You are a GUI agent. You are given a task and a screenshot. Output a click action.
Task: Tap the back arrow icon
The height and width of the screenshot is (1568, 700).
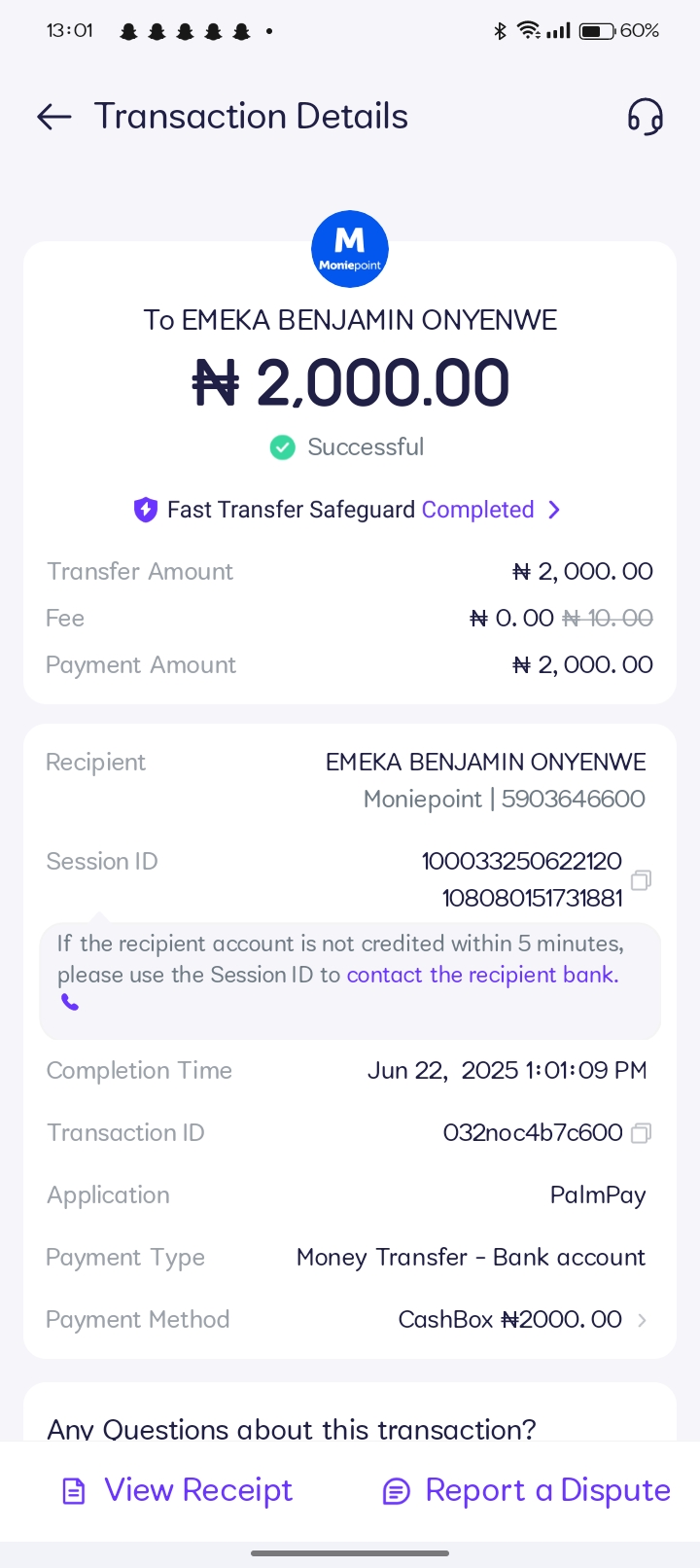click(x=54, y=117)
